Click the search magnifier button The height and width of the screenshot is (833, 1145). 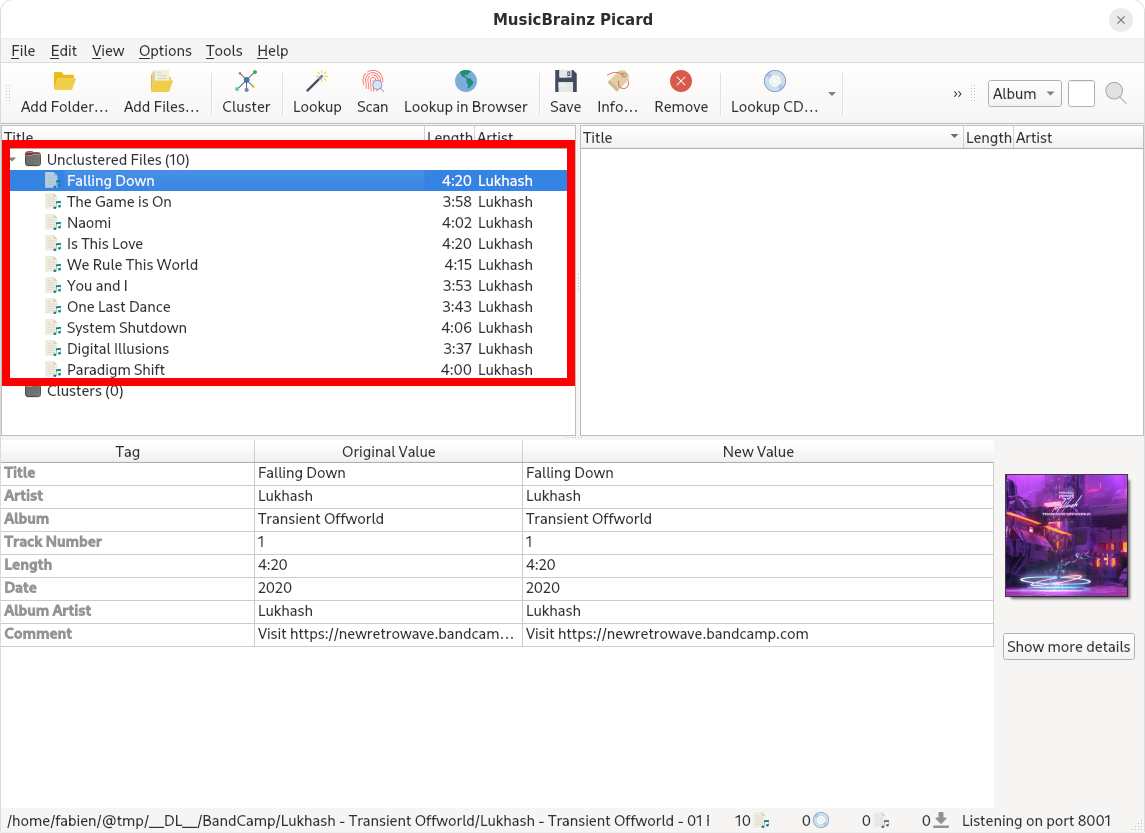point(1116,94)
